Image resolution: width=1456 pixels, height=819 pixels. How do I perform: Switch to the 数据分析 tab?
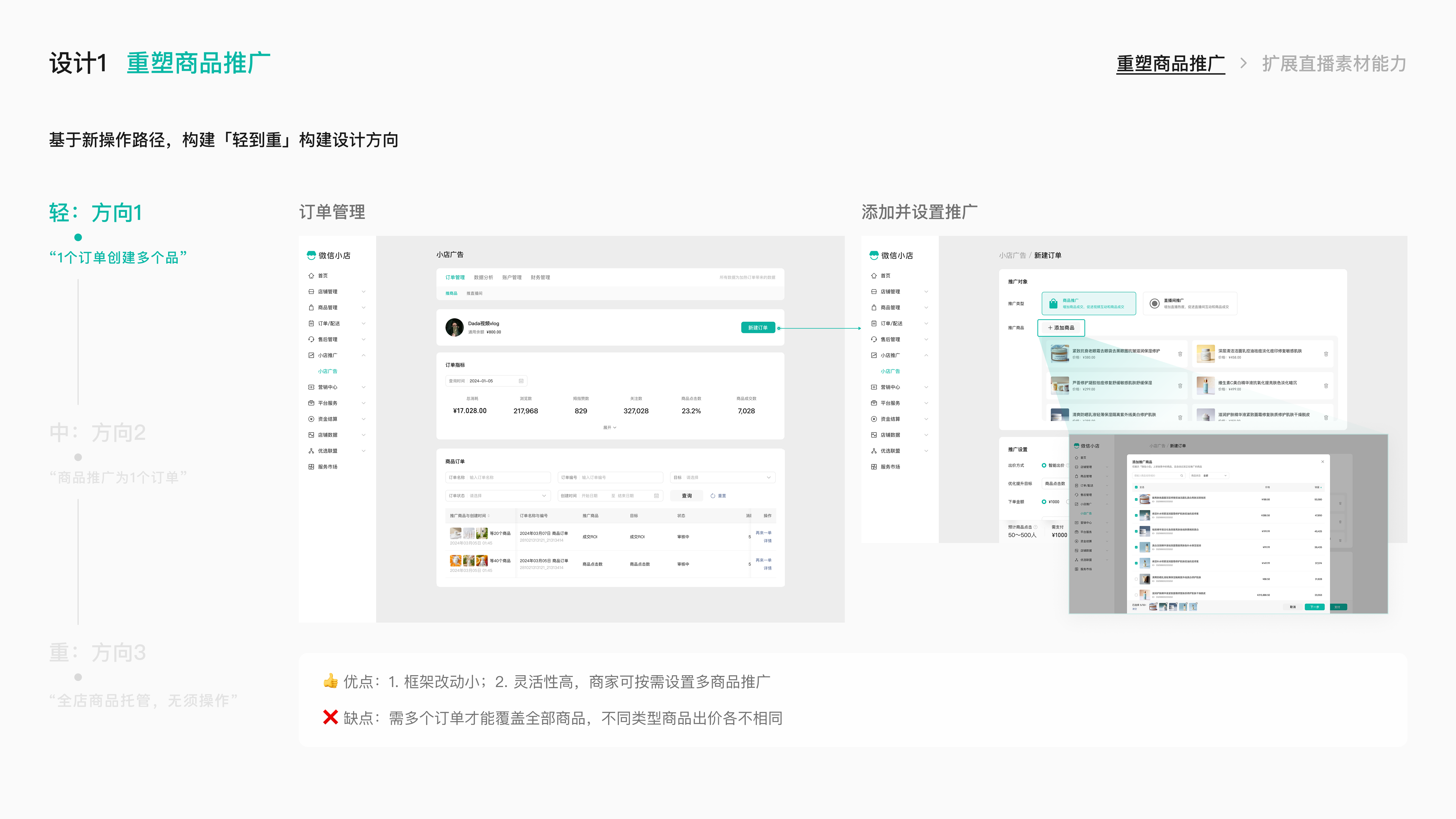pyautogui.click(x=483, y=278)
